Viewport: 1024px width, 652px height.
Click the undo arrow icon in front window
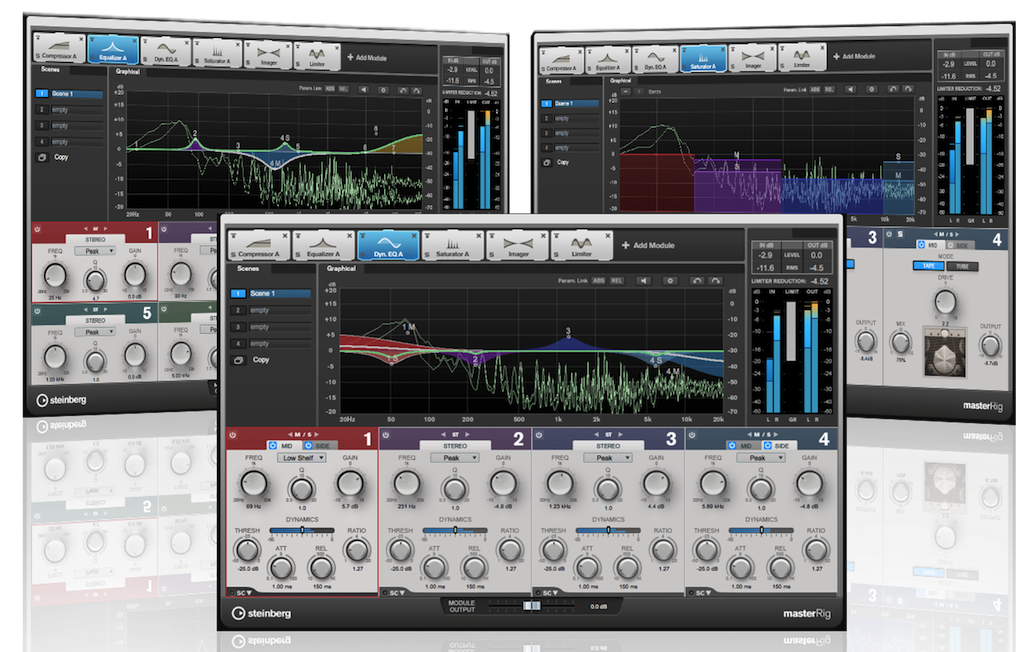click(x=697, y=280)
